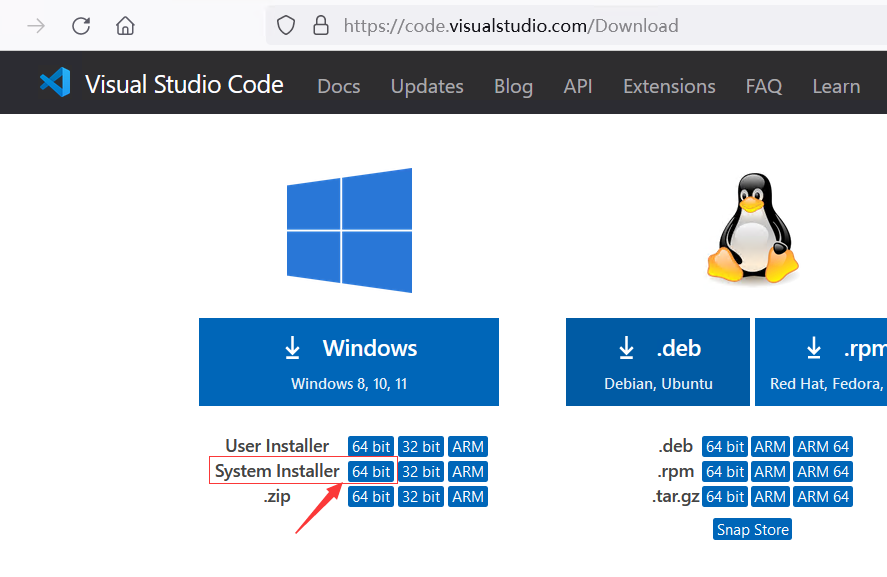Download Windows User Installer 64 bit
This screenshot has height=577, width=887.
[371, 446]
